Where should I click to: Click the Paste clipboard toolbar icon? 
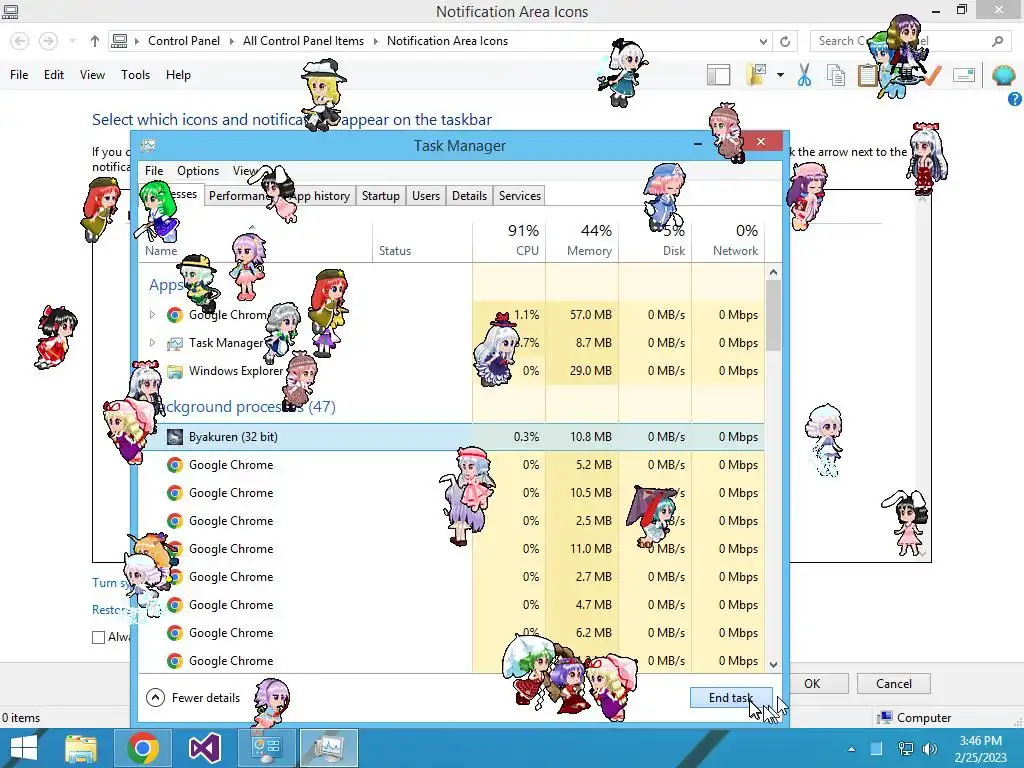pyautogui.click(x=867, y=75)
